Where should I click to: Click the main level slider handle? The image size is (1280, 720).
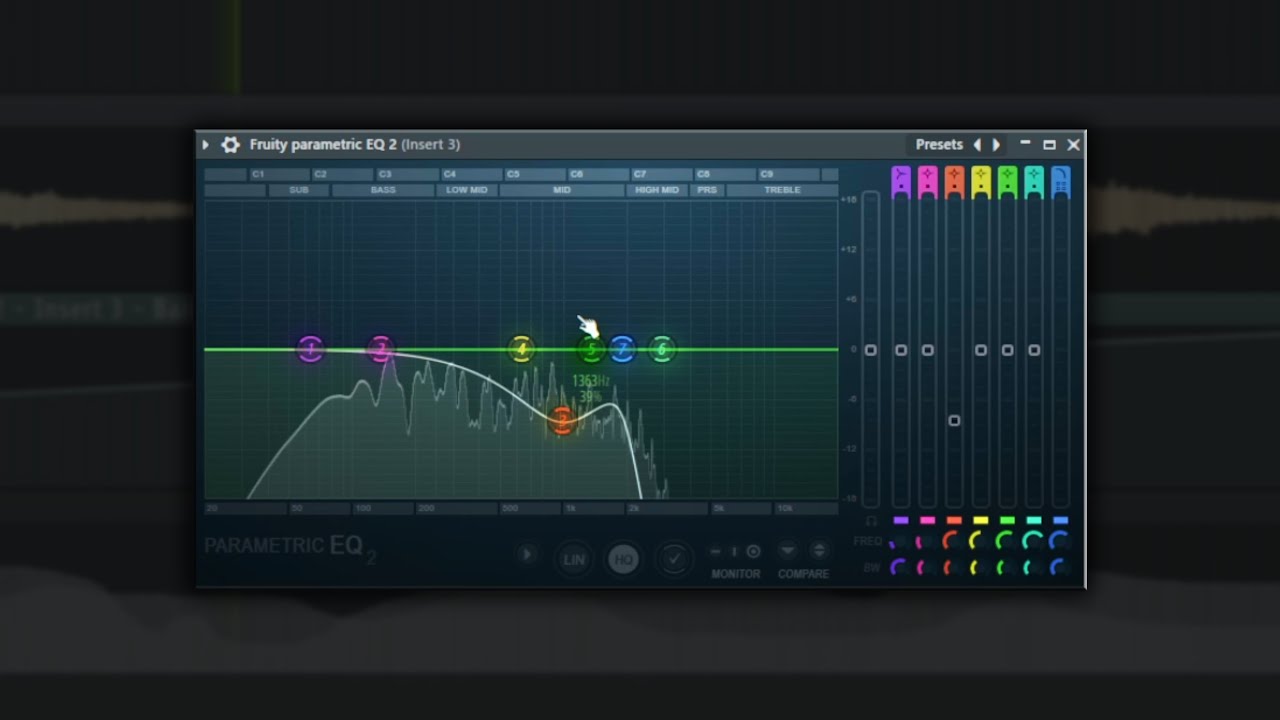click(870, 350)
